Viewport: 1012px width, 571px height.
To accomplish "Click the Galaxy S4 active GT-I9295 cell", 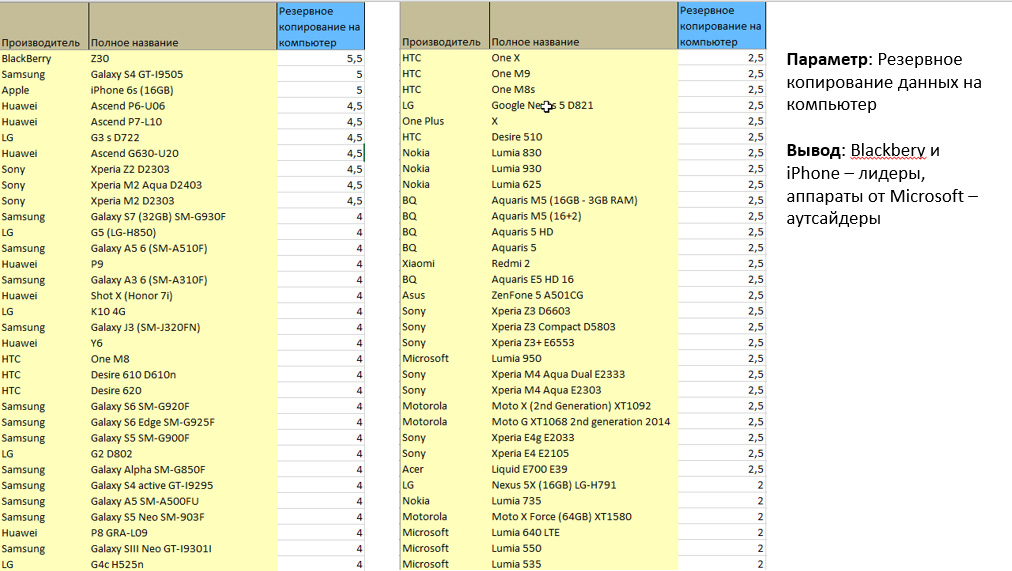I will [183, 485].
